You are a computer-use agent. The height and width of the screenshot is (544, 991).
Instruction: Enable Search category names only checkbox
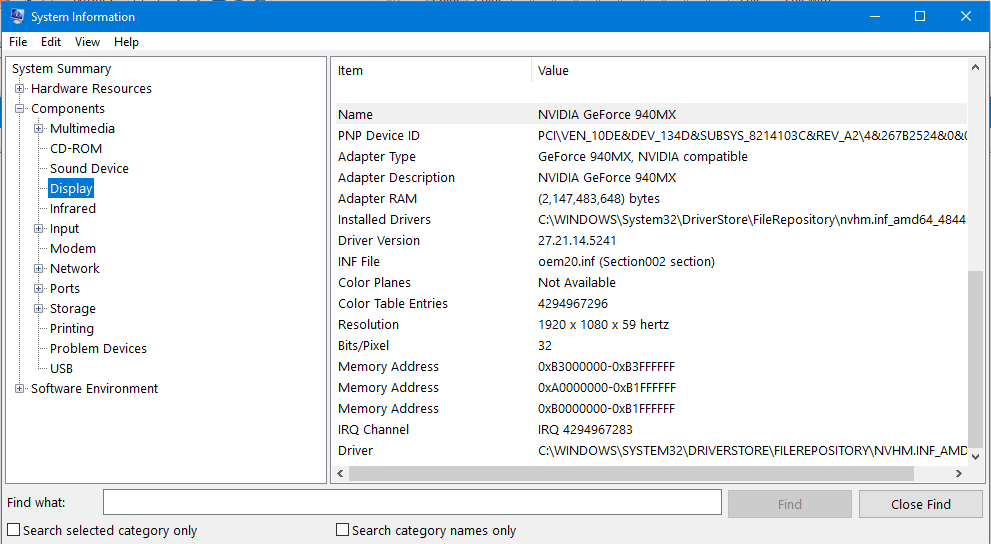(343, 530)
